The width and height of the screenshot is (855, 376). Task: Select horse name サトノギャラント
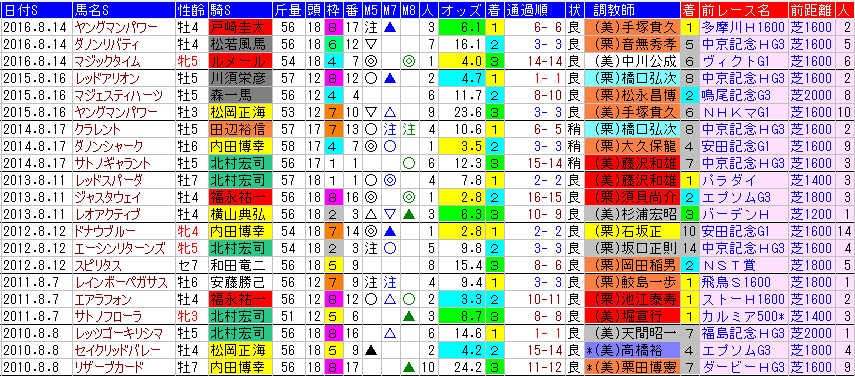point(113,163)
